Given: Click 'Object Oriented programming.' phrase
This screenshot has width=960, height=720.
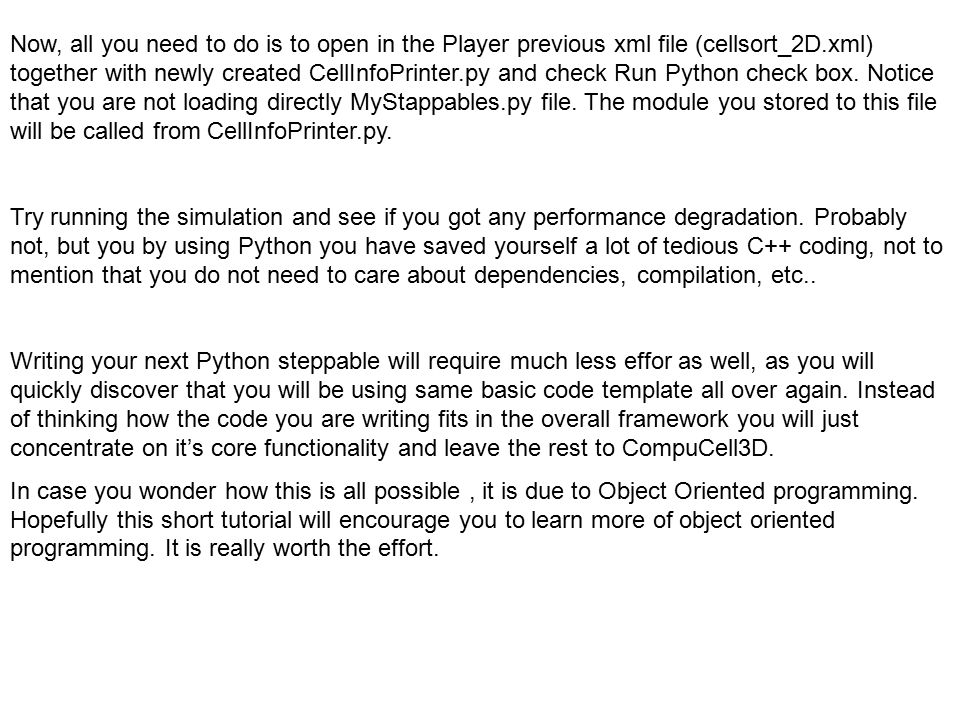Looking at the screenshot, I should pyautogui.click(x=758, y=491).
